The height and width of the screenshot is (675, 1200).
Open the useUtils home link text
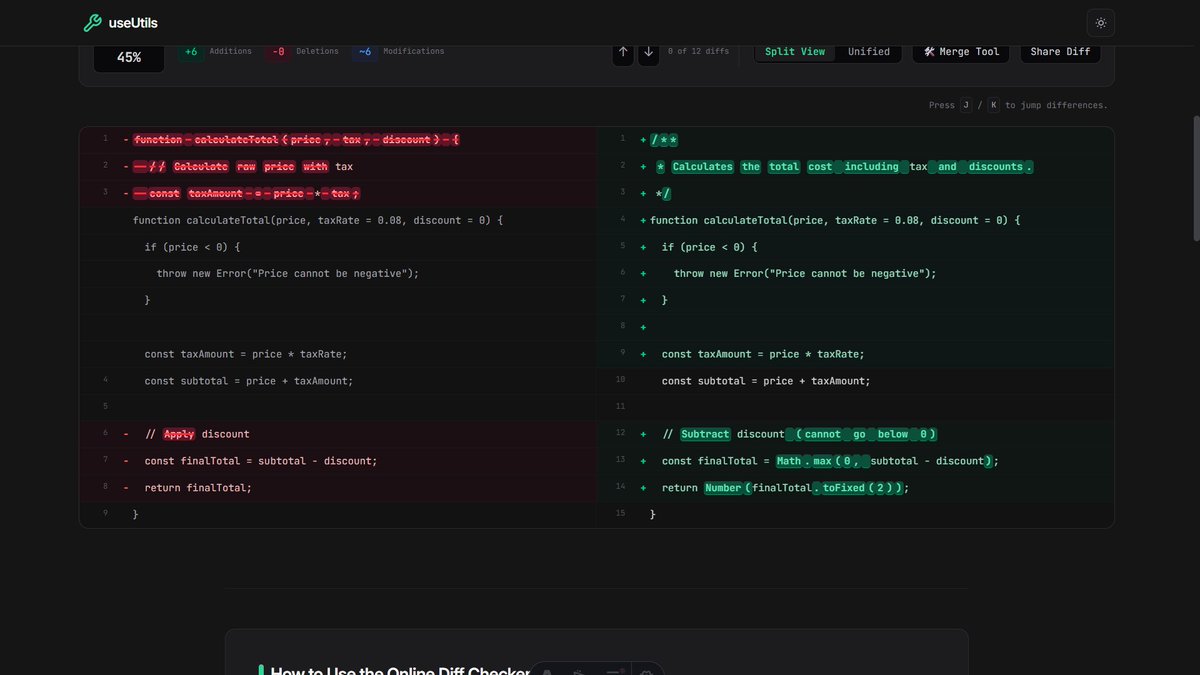pos(133,23)
